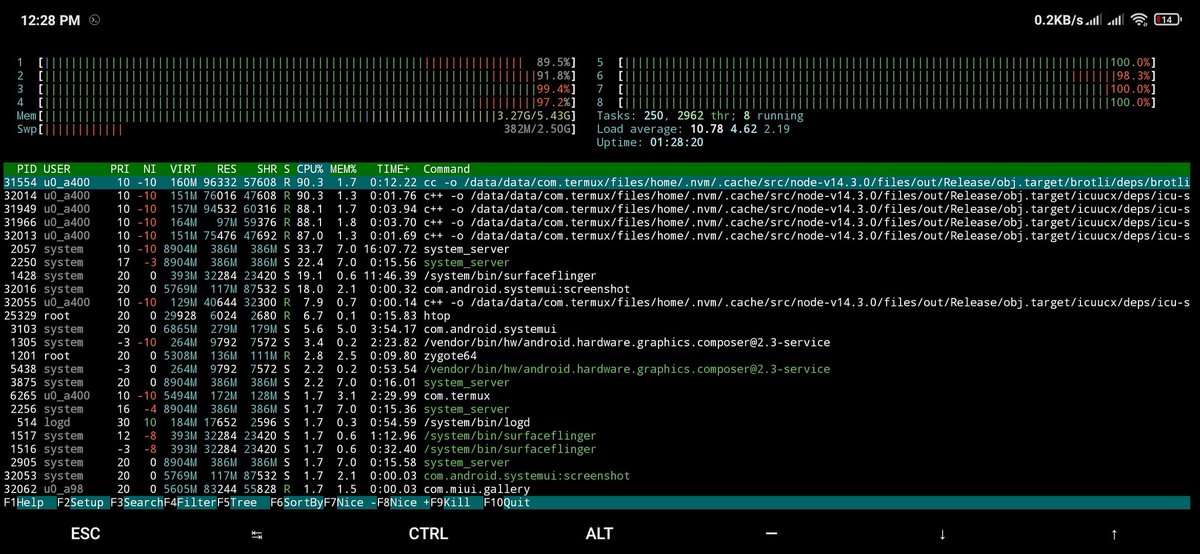The width and height of the screenshot is (1200, 554).
Task: Tap the up arrow extra key
Action: pyautogui.click(x=1114, y=534)
